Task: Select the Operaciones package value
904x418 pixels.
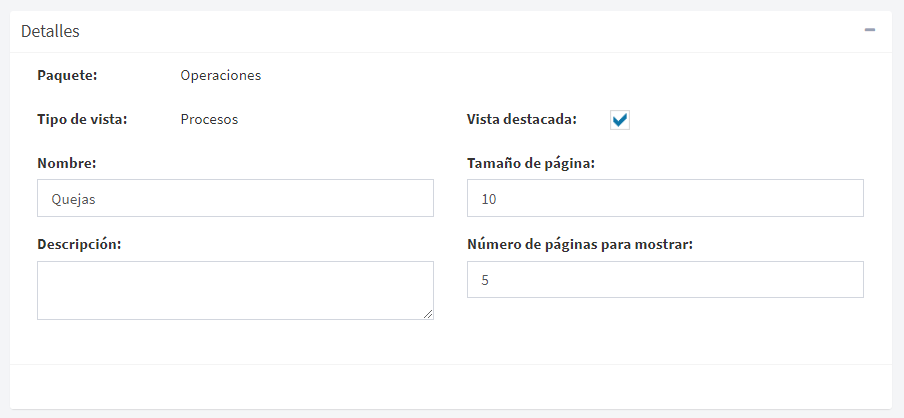Action: (221, 76)
